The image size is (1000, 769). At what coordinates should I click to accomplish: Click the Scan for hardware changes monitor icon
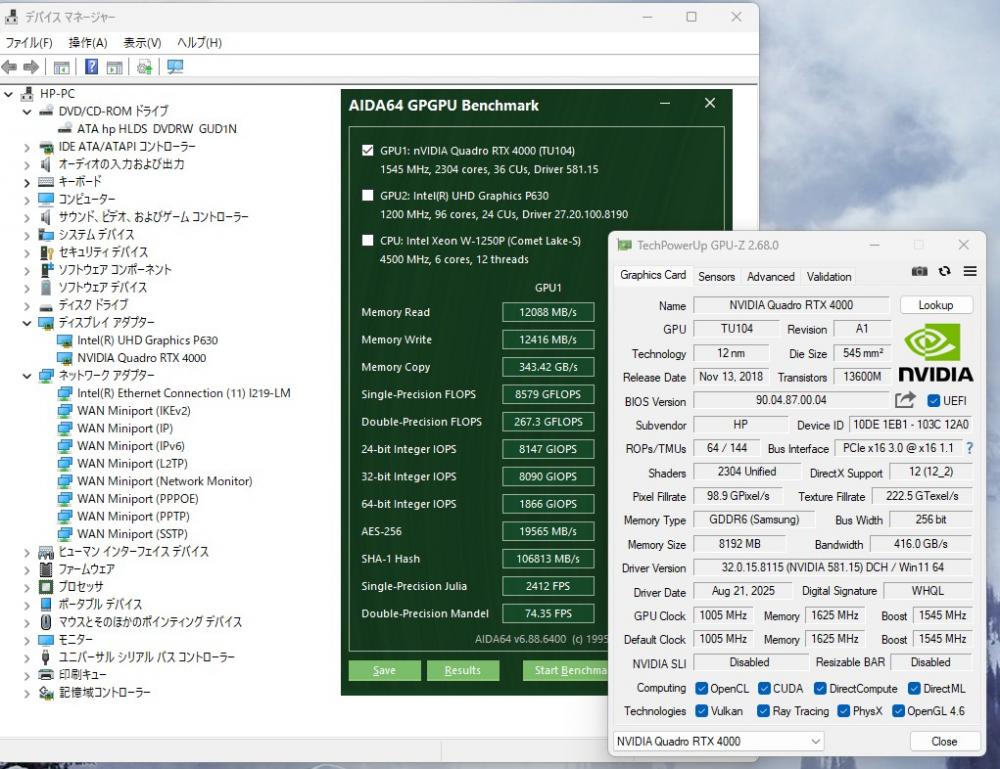click(x=175, y=66)
